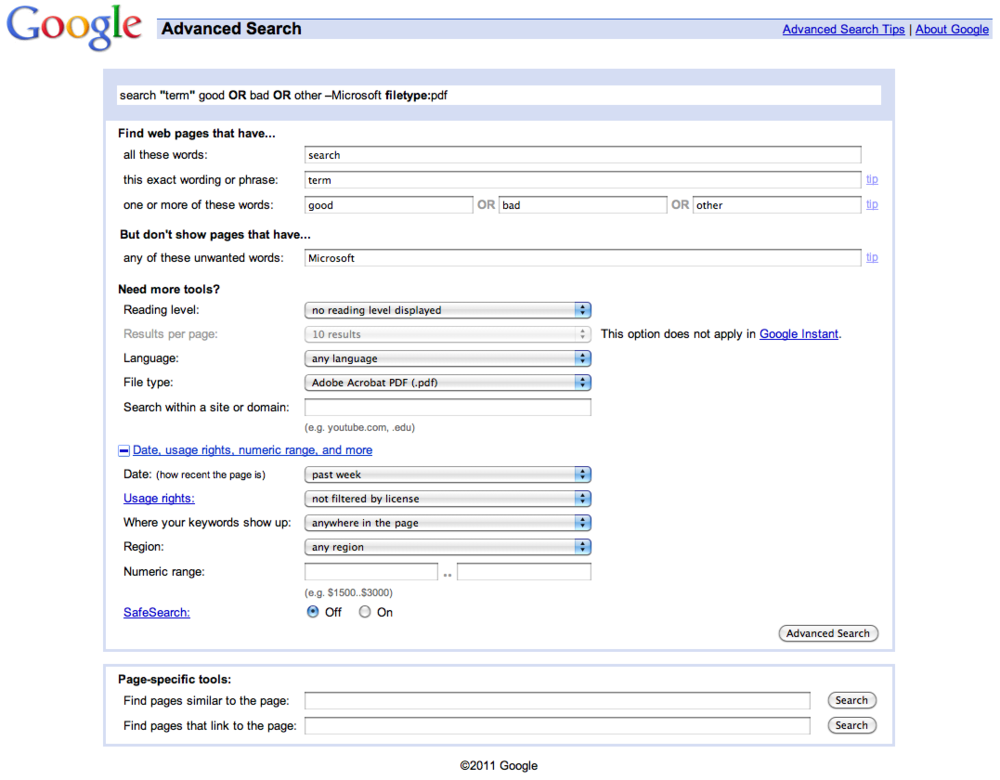
Task: Follow the Google Instant link
Action: click(x=798, y=334)
